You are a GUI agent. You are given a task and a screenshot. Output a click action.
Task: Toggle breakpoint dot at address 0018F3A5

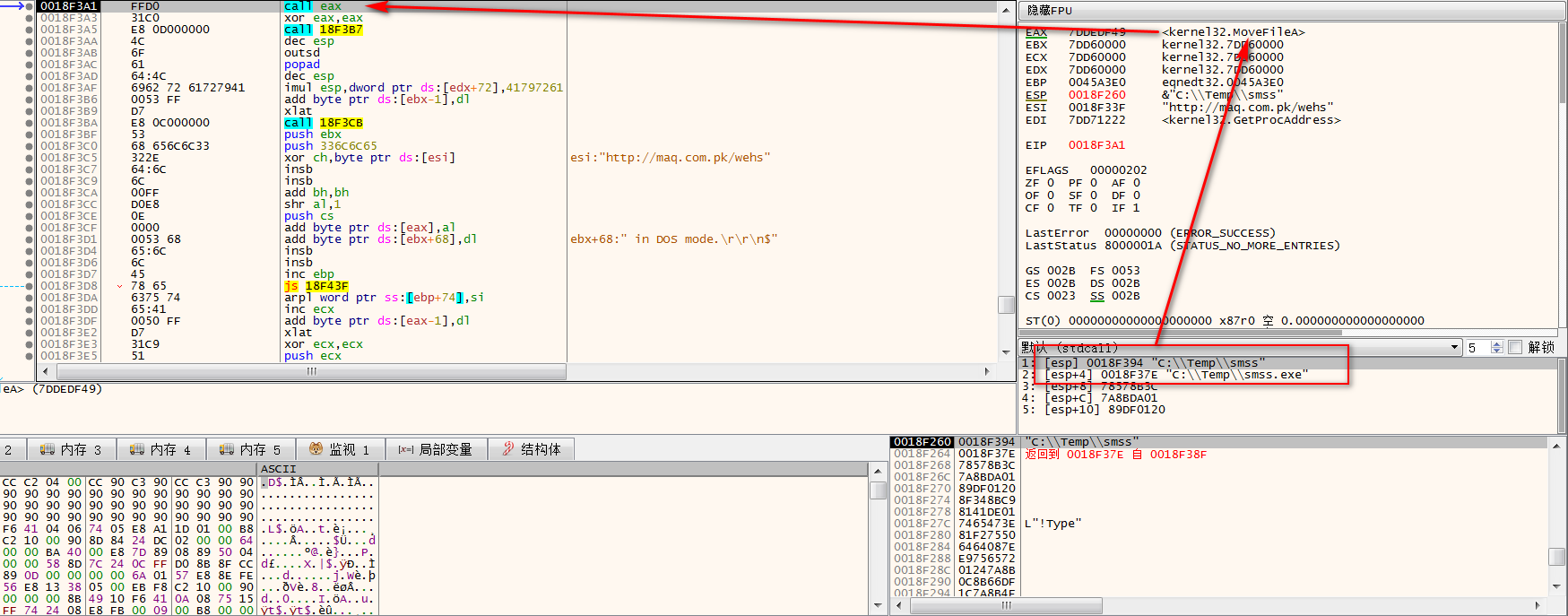30,30
